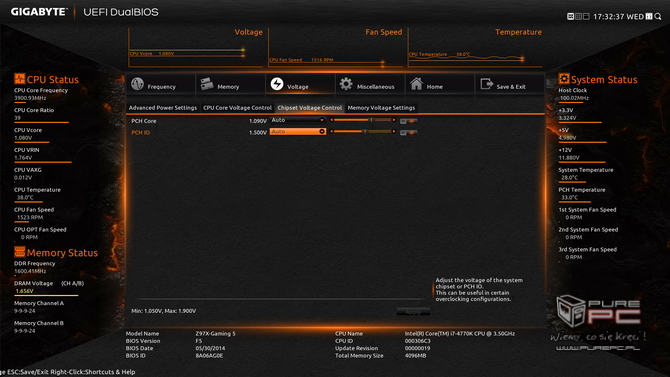Open the Save & Exit menu
Viewport: 670px width, 377px height.
point(509,84)
